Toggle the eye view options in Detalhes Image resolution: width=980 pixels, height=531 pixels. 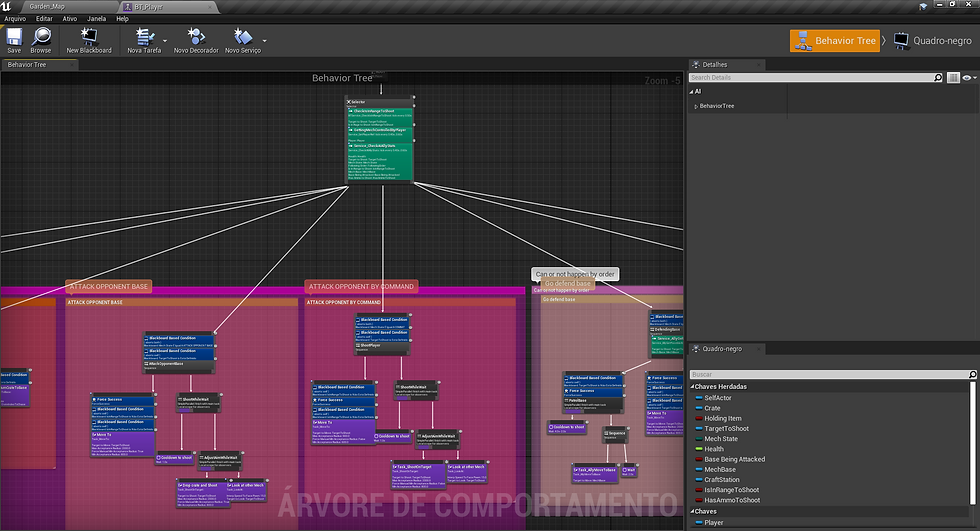click(x=968, y=77)
